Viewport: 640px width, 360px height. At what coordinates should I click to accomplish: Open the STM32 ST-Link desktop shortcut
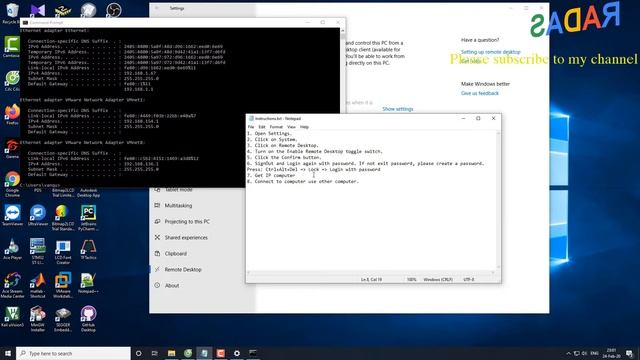pyautogui.click(x=38, y=251)
